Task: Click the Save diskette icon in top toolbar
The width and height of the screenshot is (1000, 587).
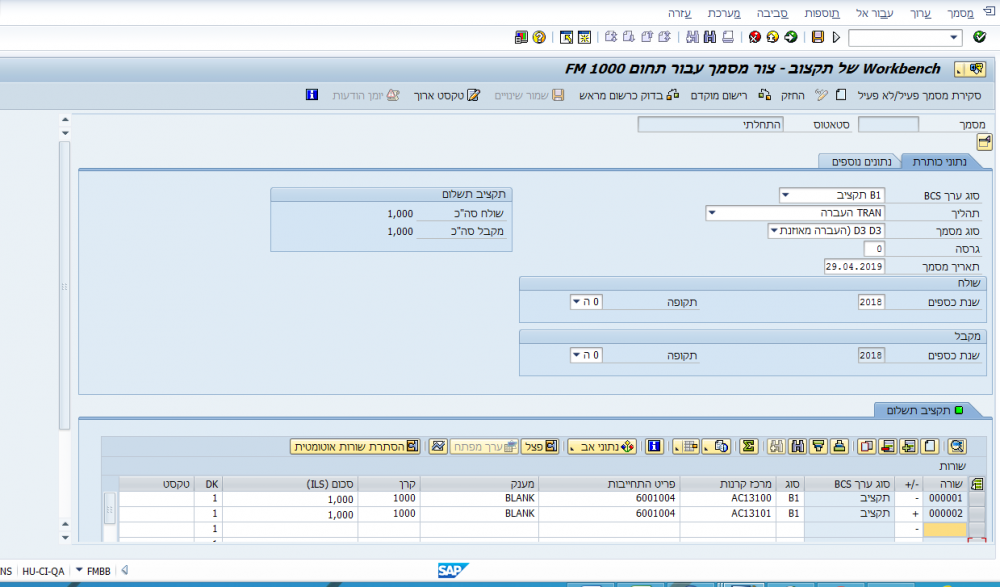Action: (x=818, y=37)
